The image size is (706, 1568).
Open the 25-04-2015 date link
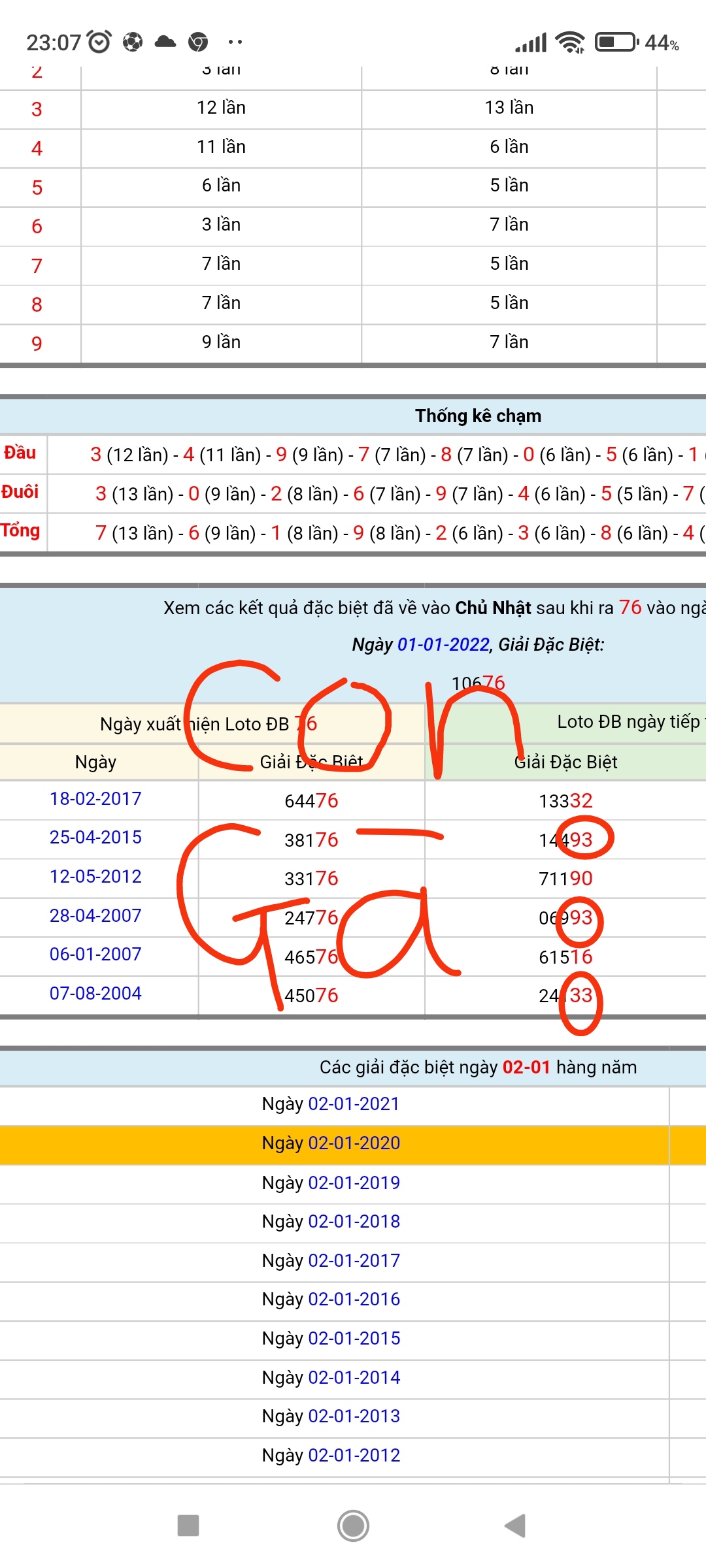(95, 838)
